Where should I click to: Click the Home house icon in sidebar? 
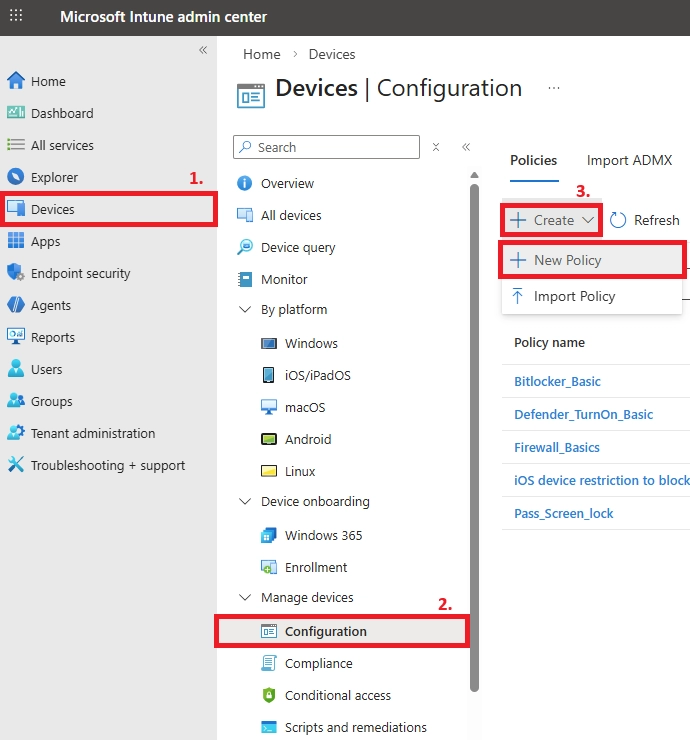[16, 81]
